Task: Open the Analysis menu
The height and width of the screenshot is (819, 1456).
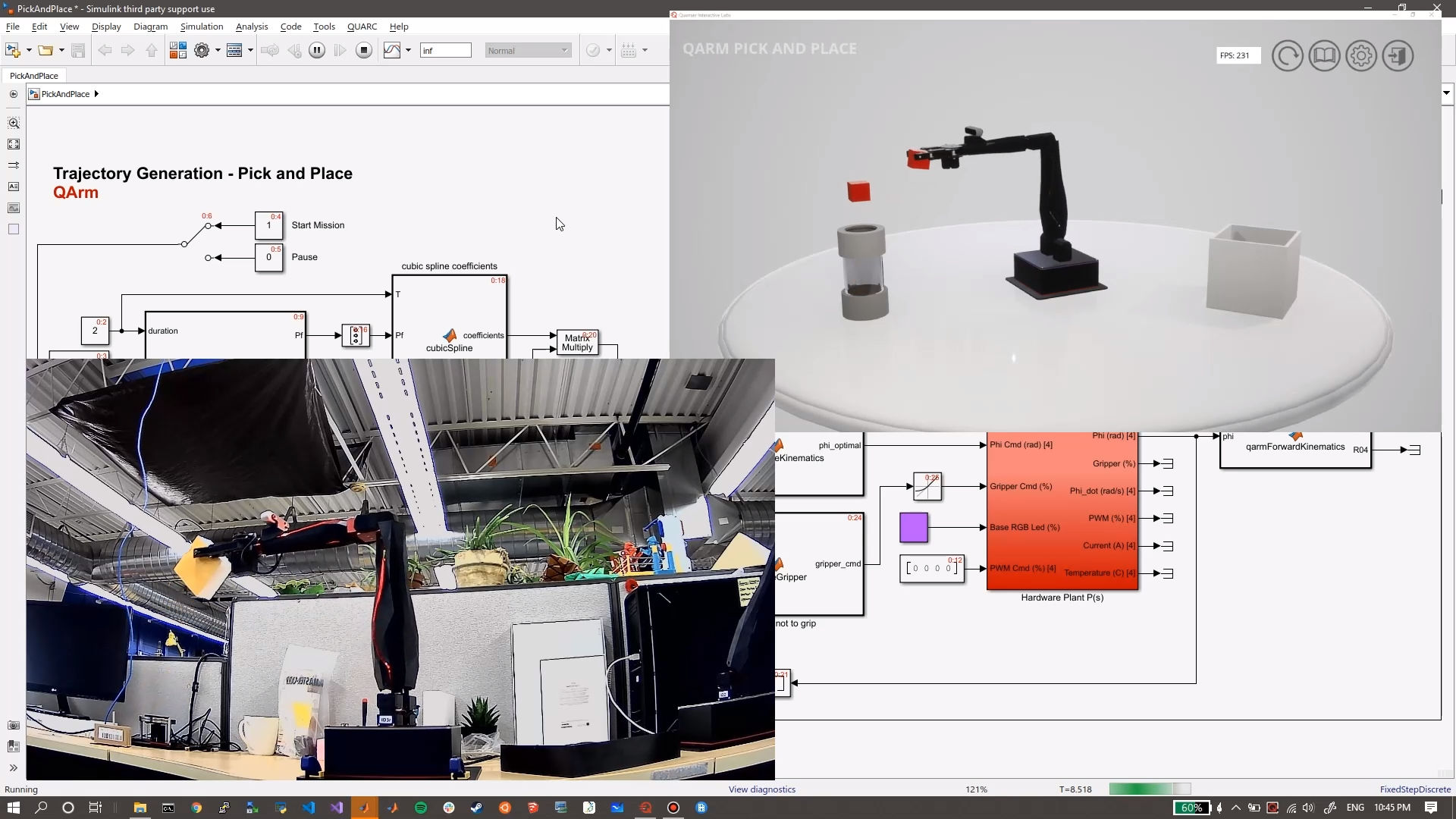Action: pyautogui.click(x=252, y=26)
